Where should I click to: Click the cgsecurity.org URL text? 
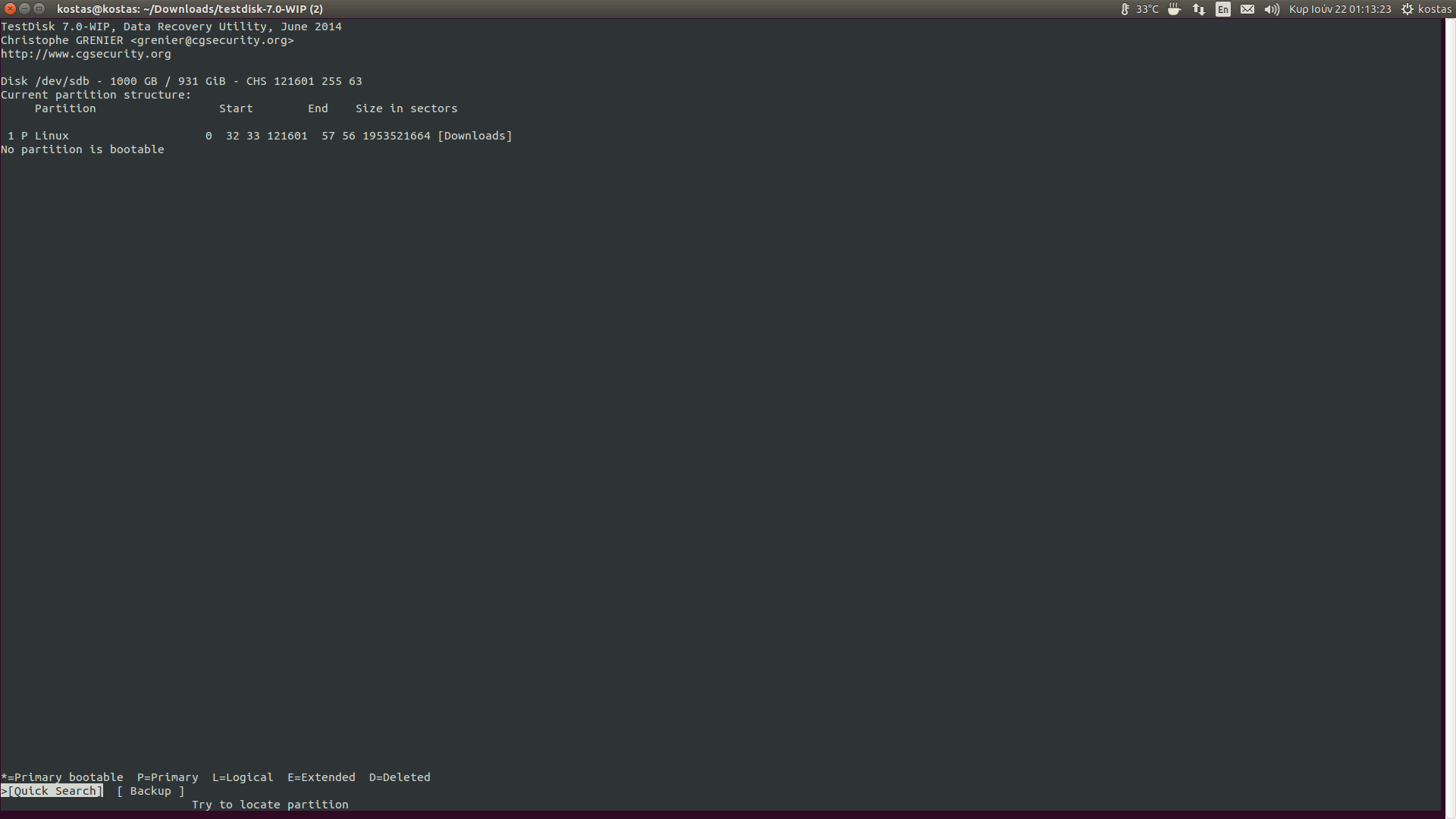click(86, 54)
